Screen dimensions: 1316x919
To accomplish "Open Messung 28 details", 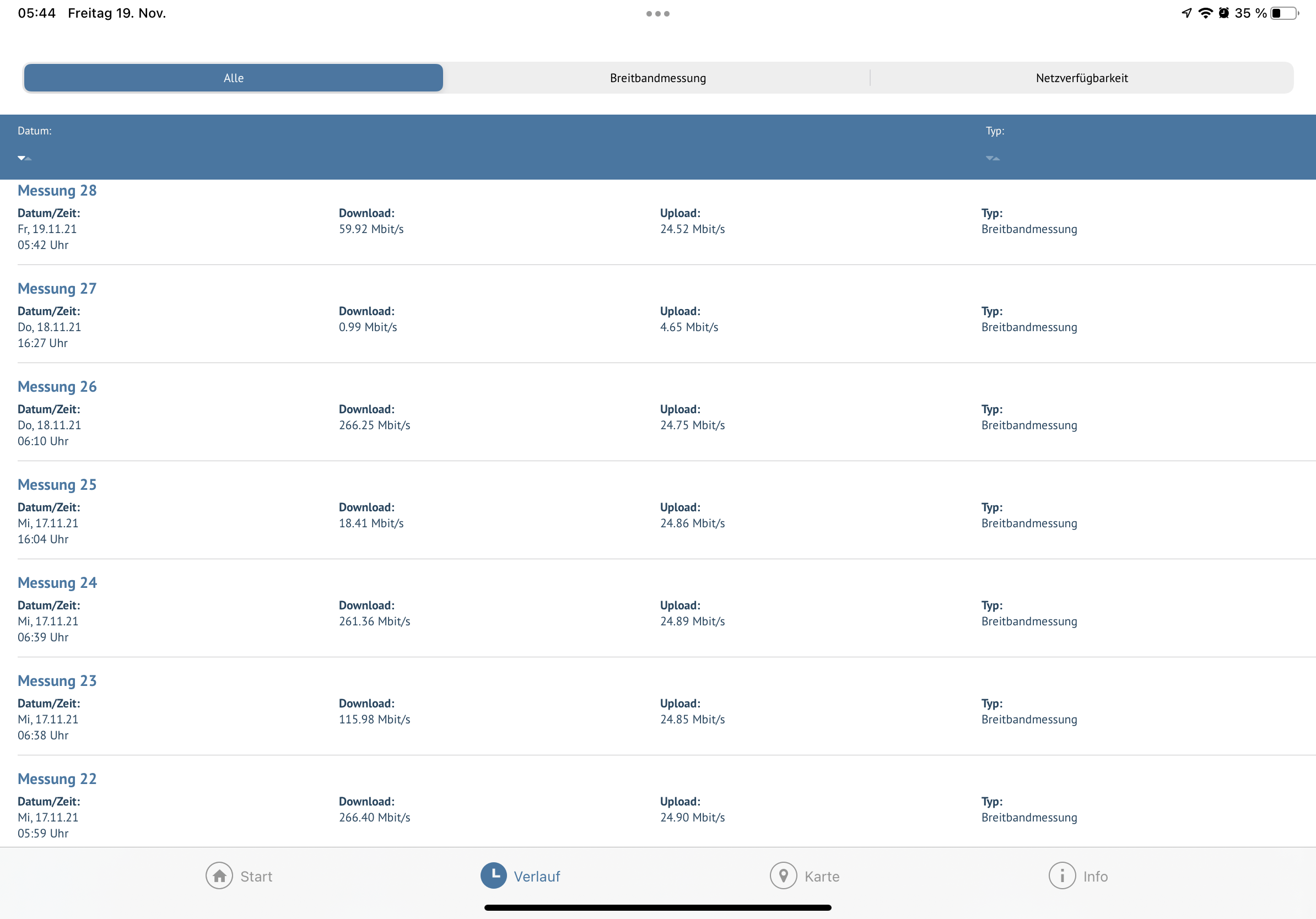I will pos(57,190).
